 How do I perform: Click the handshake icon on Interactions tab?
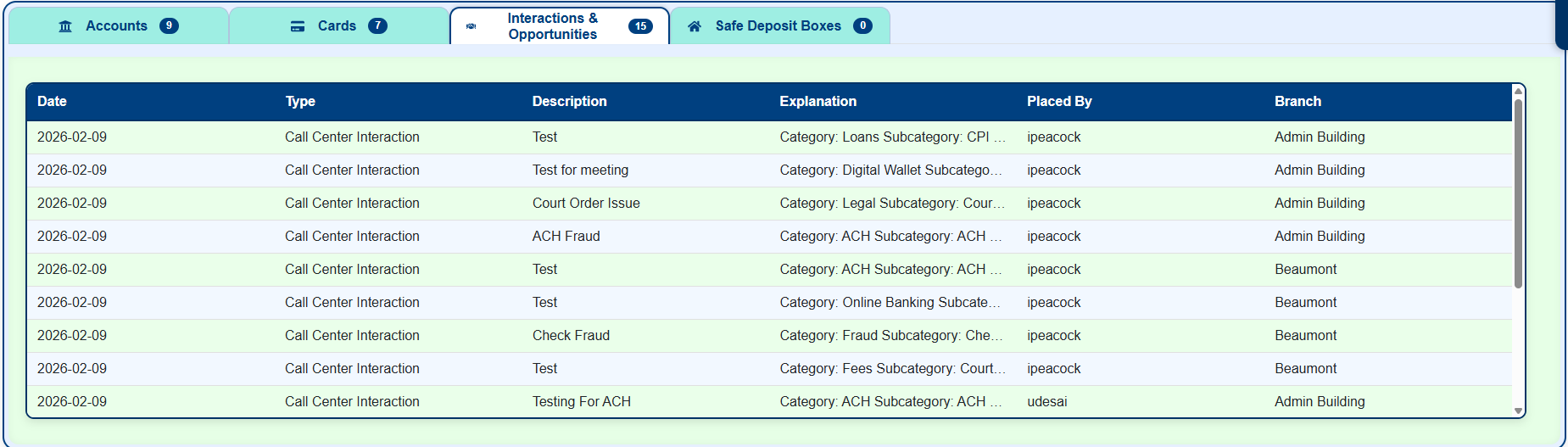472,26
